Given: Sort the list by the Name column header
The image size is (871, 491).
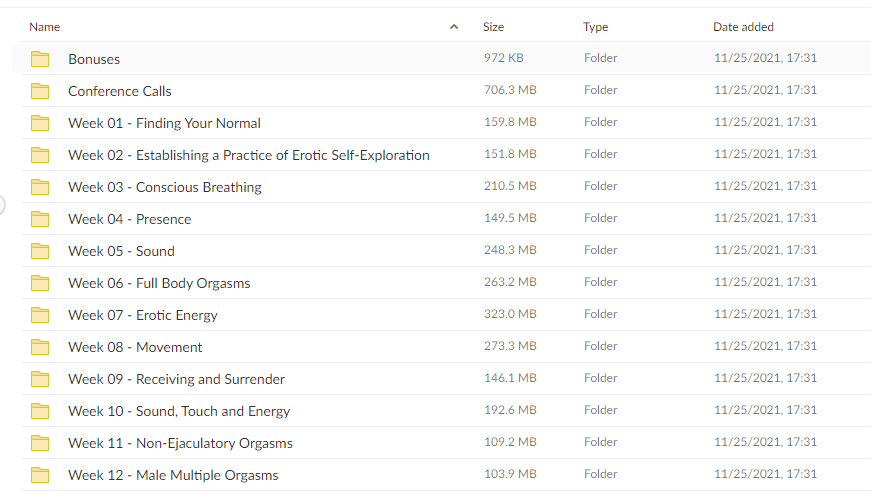Looking at the screenshot, I should (44, 27).
